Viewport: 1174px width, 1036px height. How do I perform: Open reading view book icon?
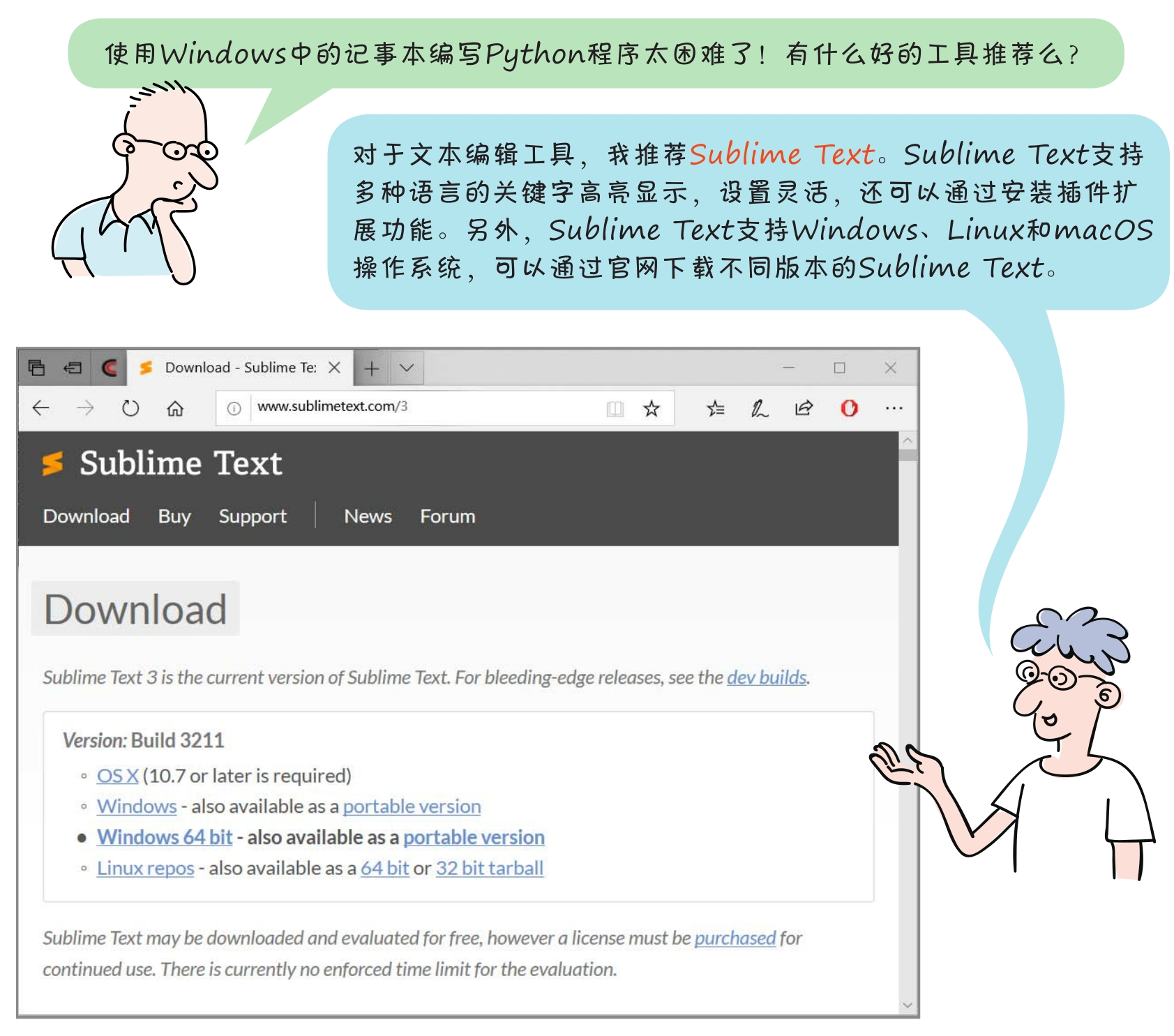(615, 409)
